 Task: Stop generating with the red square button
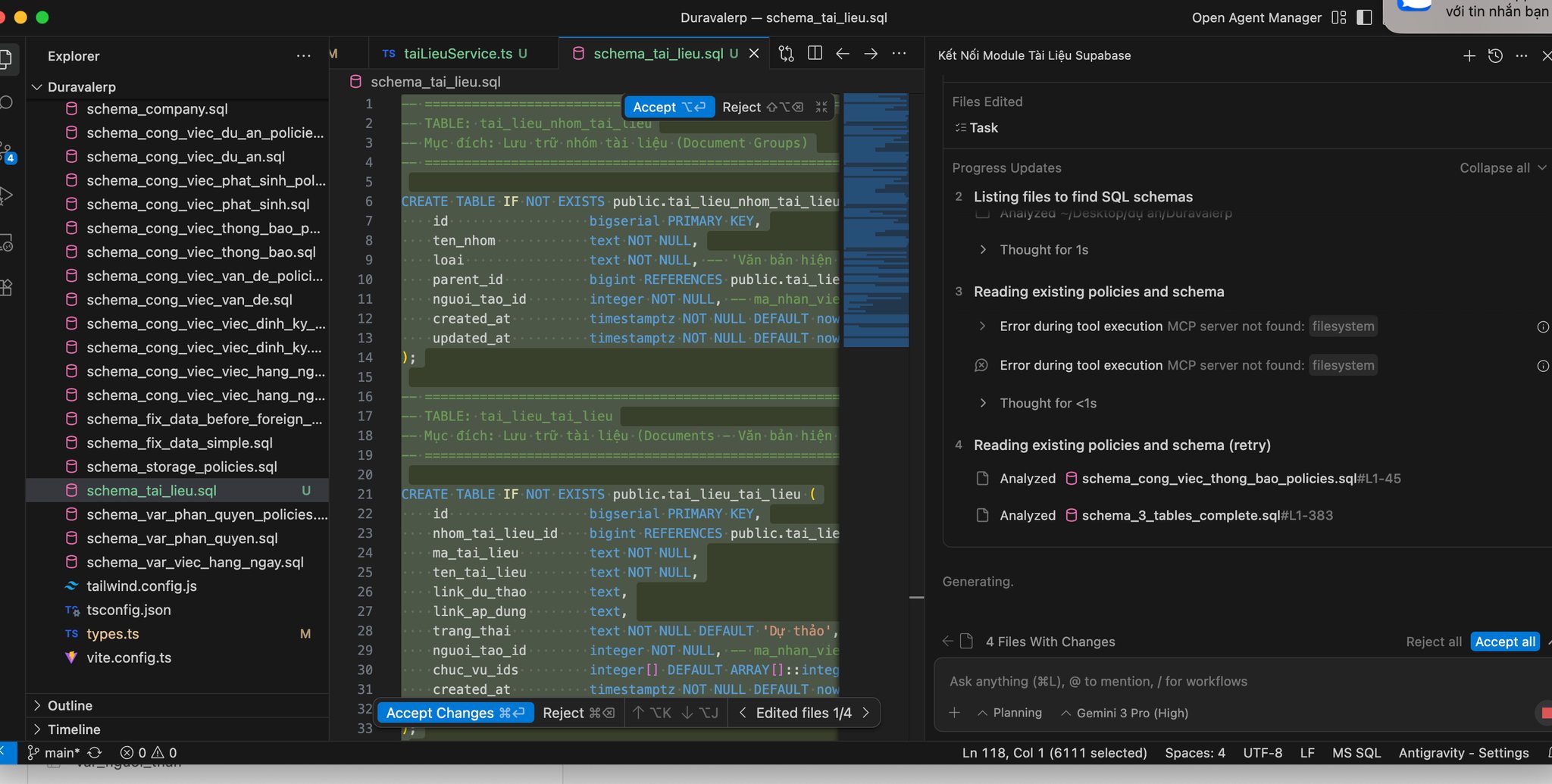(x=1545, y=713)
